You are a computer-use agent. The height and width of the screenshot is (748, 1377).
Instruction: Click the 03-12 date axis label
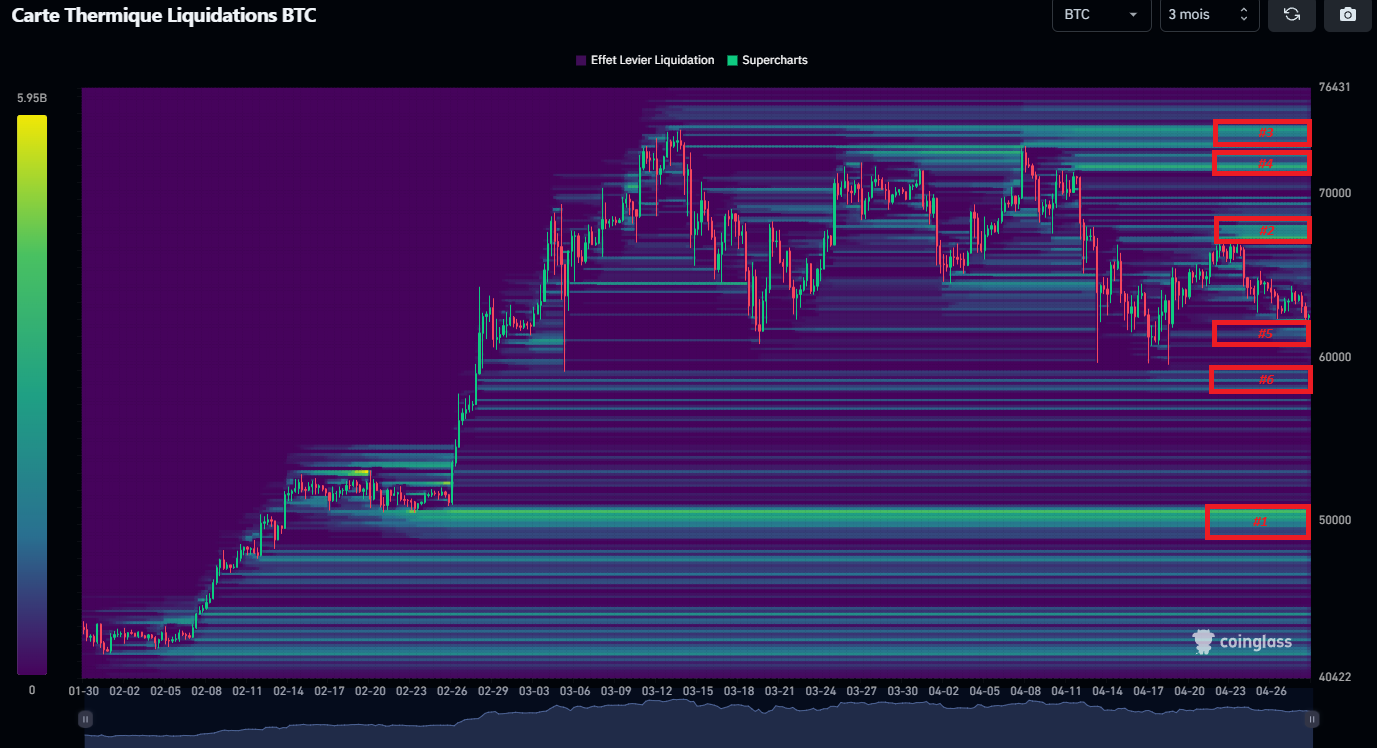tap(657, 691)
